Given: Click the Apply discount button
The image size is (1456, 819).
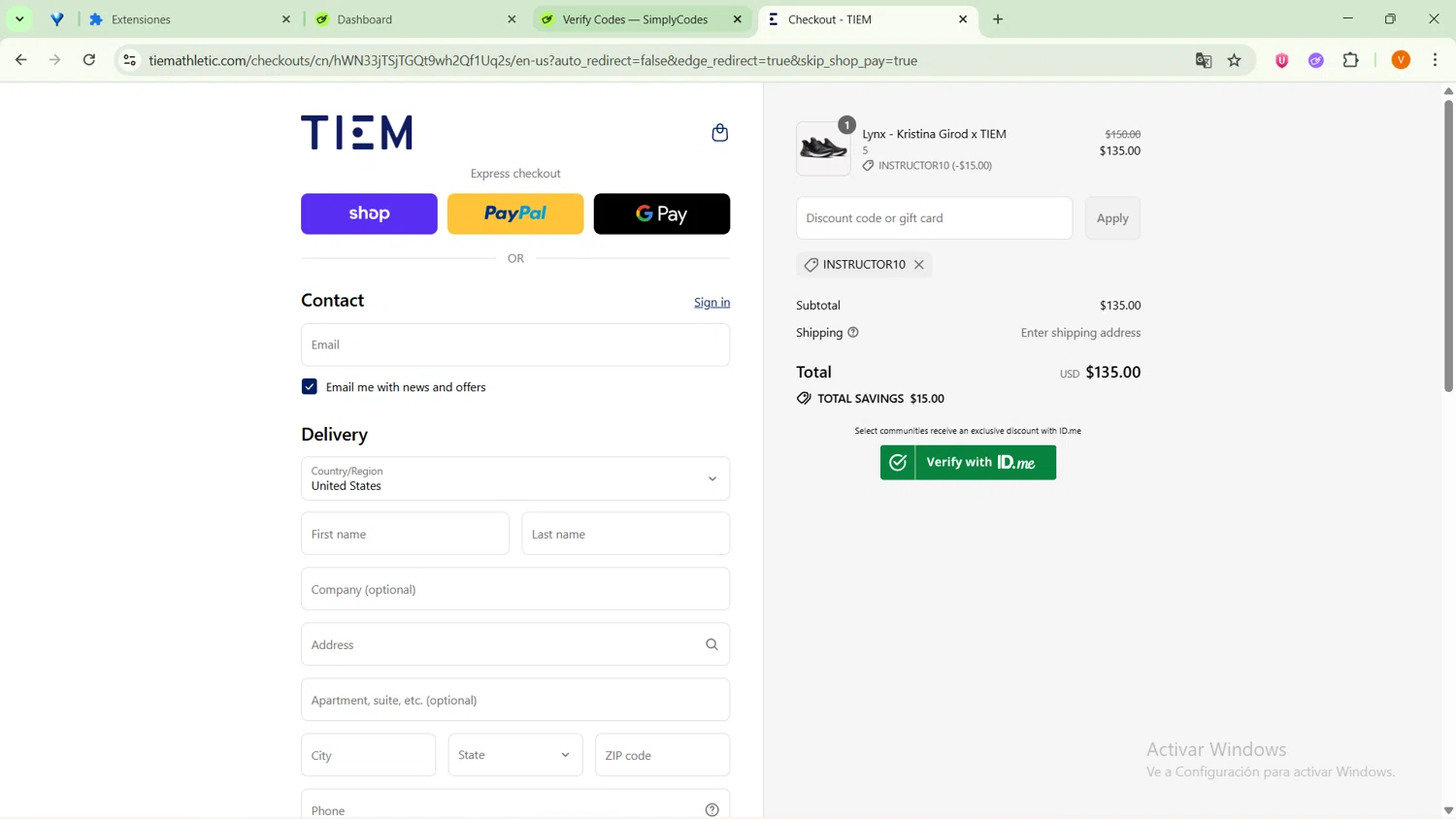Looking at the screenshot, I should coord(1112,218).
